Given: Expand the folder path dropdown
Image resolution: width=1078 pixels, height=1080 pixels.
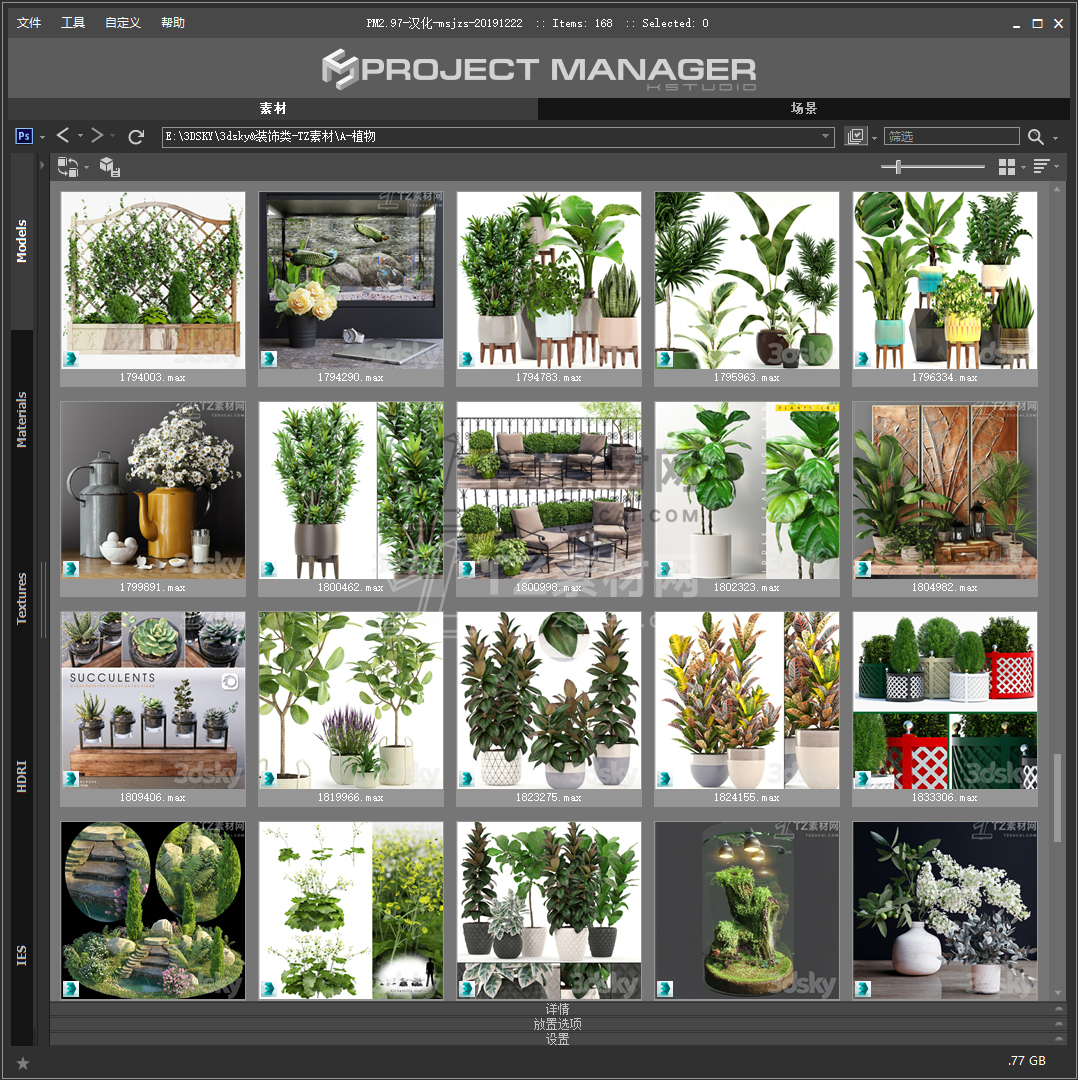Looking at the screenshot, I should 825,136.
